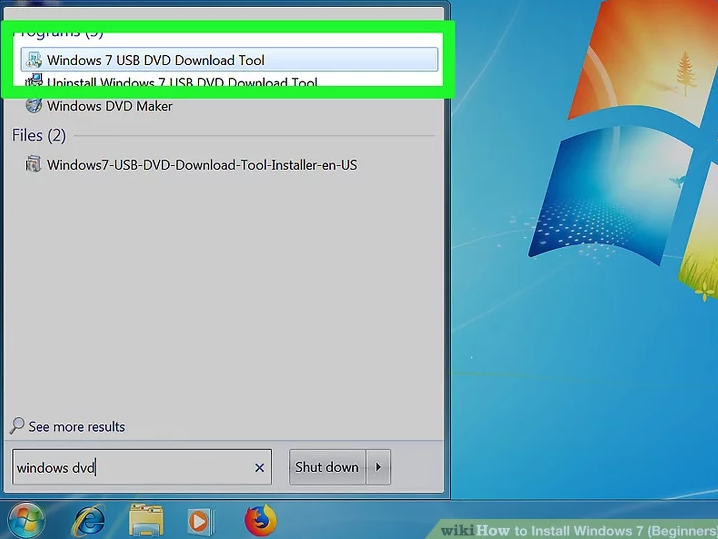Click inside the 'windows dvd' search box
Image resolution: width=718 pixels, height=539 pixels.
[130, 467]
